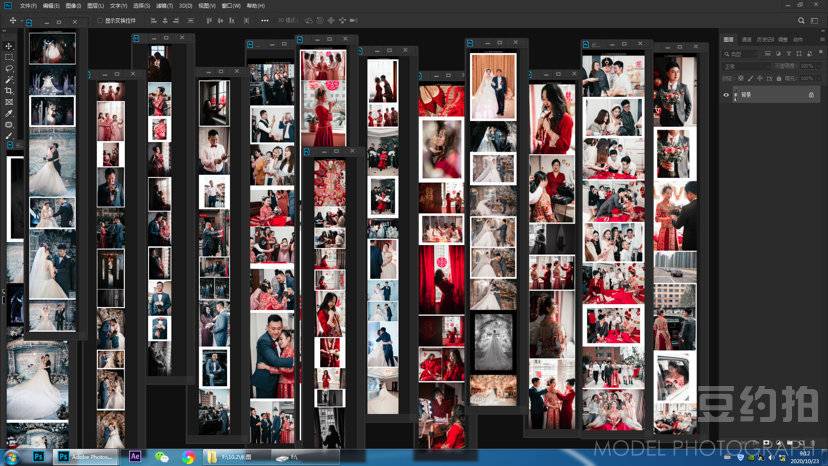
Task: Select the Rectangular Marquee tool
Action: (9, 57)
